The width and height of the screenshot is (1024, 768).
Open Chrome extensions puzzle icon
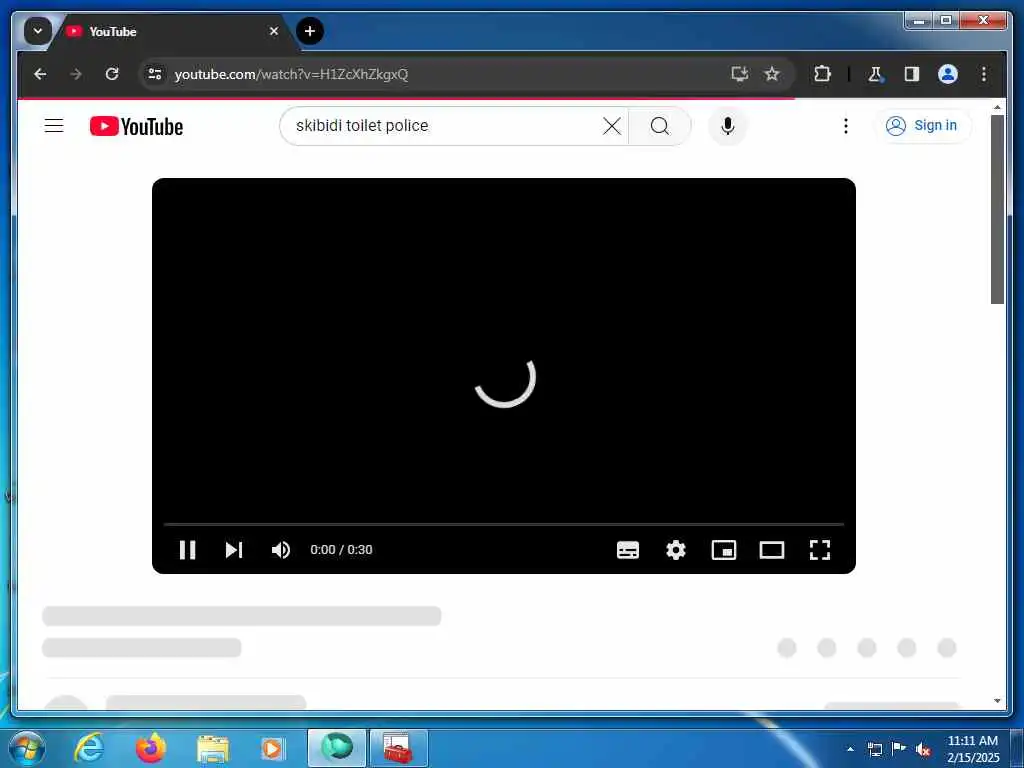click(822, 74)
